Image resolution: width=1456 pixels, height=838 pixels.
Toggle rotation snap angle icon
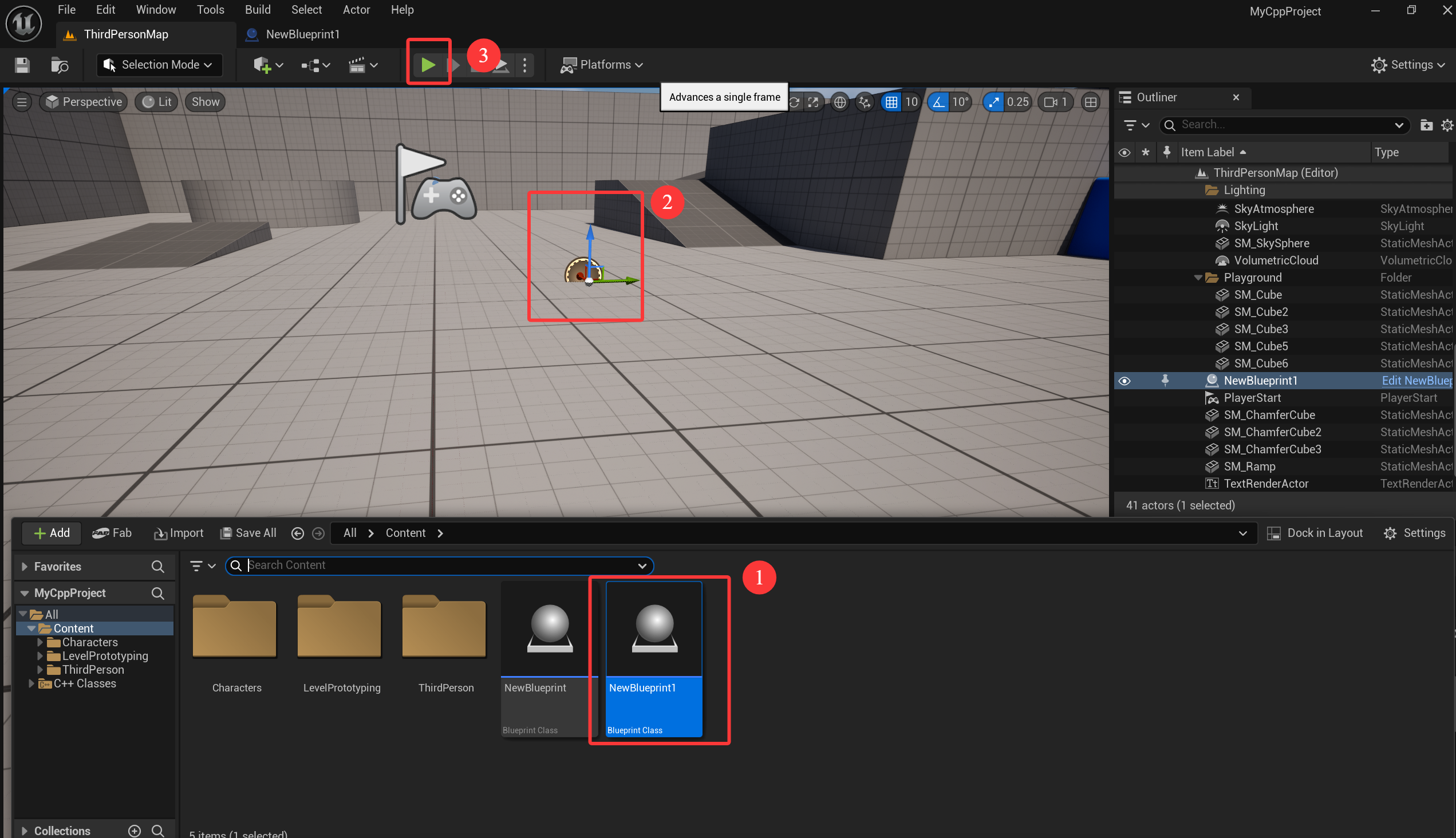coord(938,102)
